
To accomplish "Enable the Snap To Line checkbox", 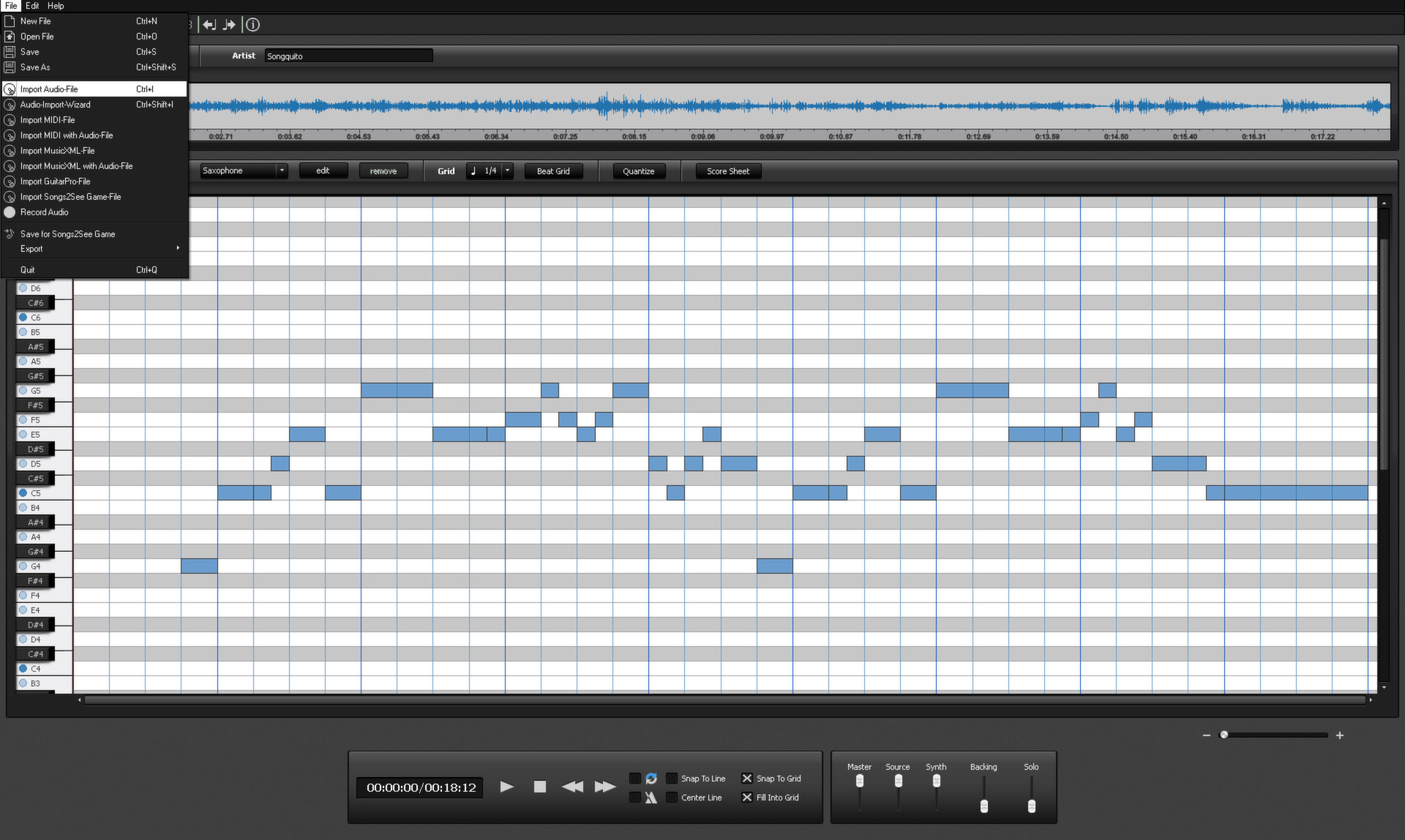I will (x=672, y=778).
